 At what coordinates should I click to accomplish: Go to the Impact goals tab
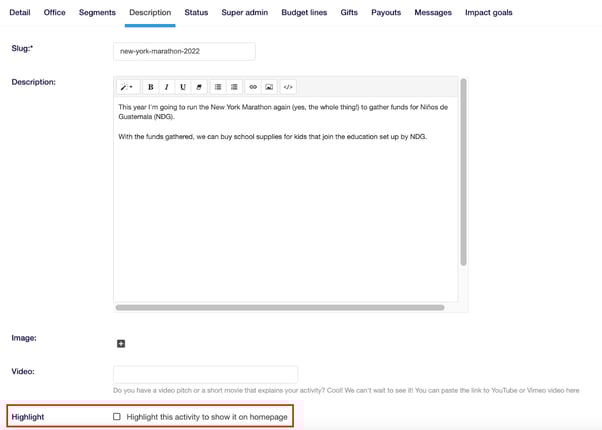pos(489,13)
